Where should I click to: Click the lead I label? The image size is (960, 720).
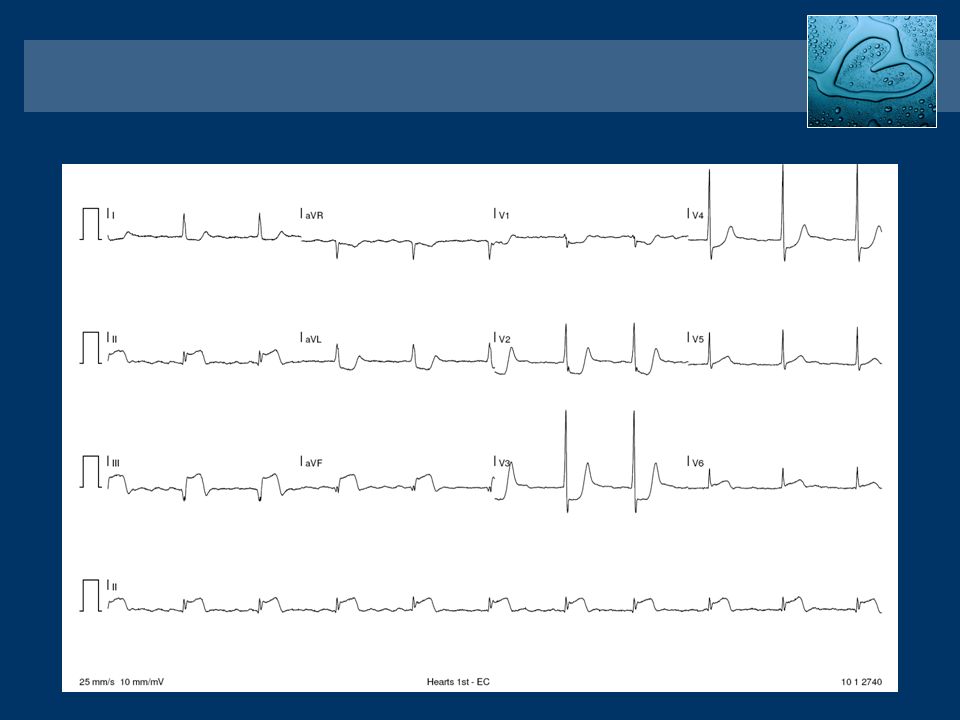coord(113,216)
